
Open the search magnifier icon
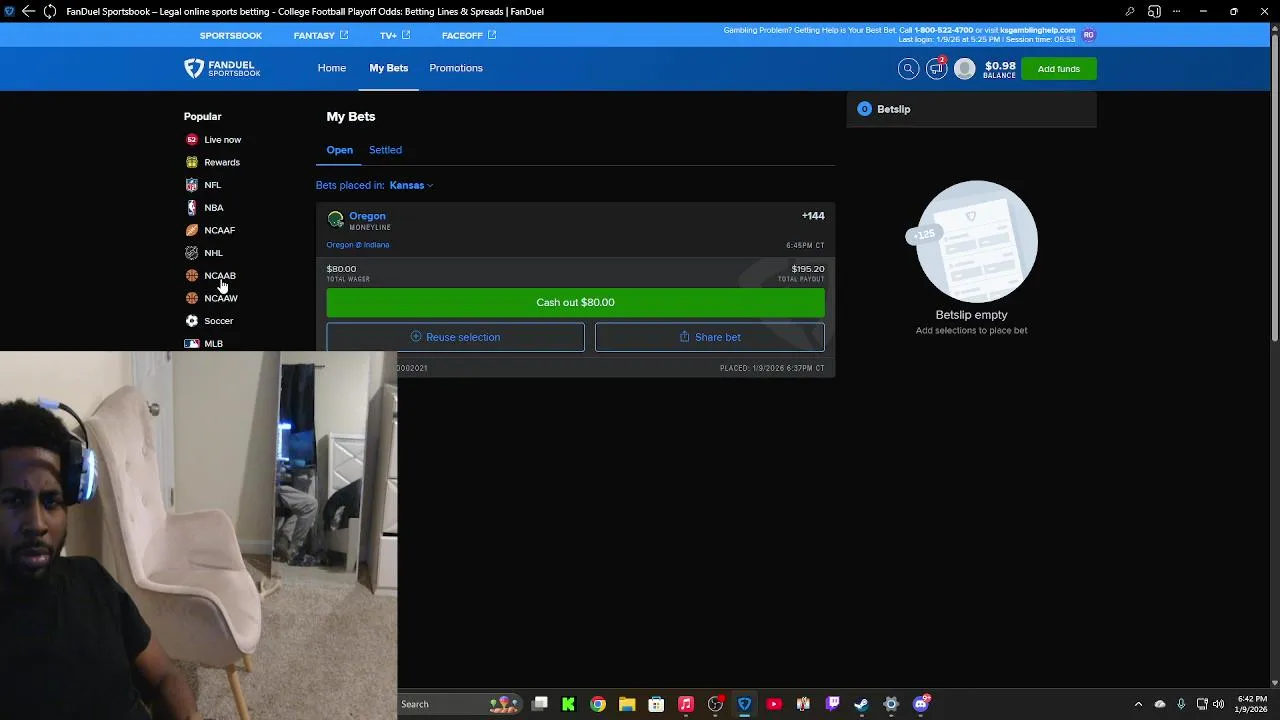pyautogui.click(x=908, y=68)
